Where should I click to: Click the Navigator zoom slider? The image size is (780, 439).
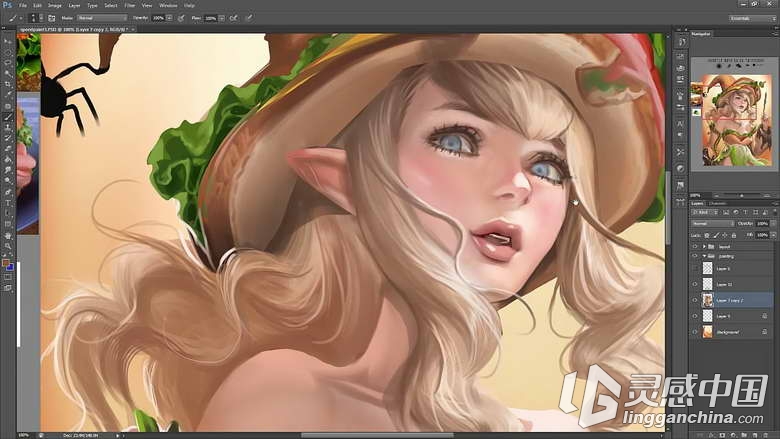click(742, 196)
